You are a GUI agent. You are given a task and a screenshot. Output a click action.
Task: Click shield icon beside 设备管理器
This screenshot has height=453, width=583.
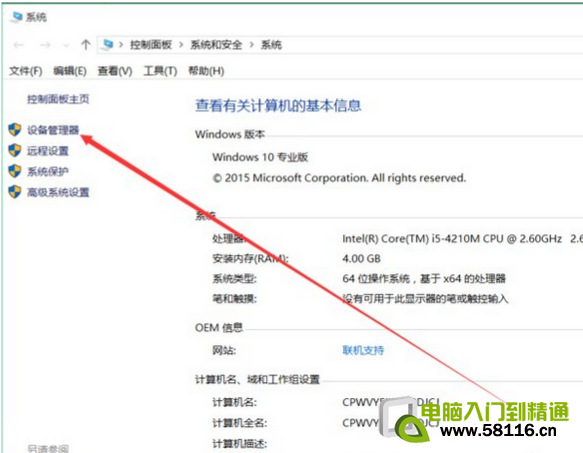point(15,129)
